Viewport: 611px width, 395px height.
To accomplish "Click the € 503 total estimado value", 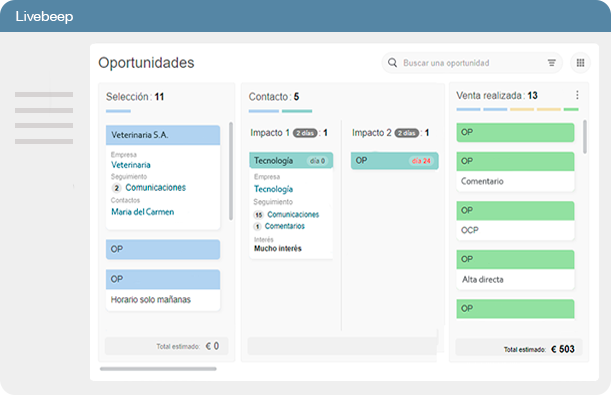I will pos(563,349).
